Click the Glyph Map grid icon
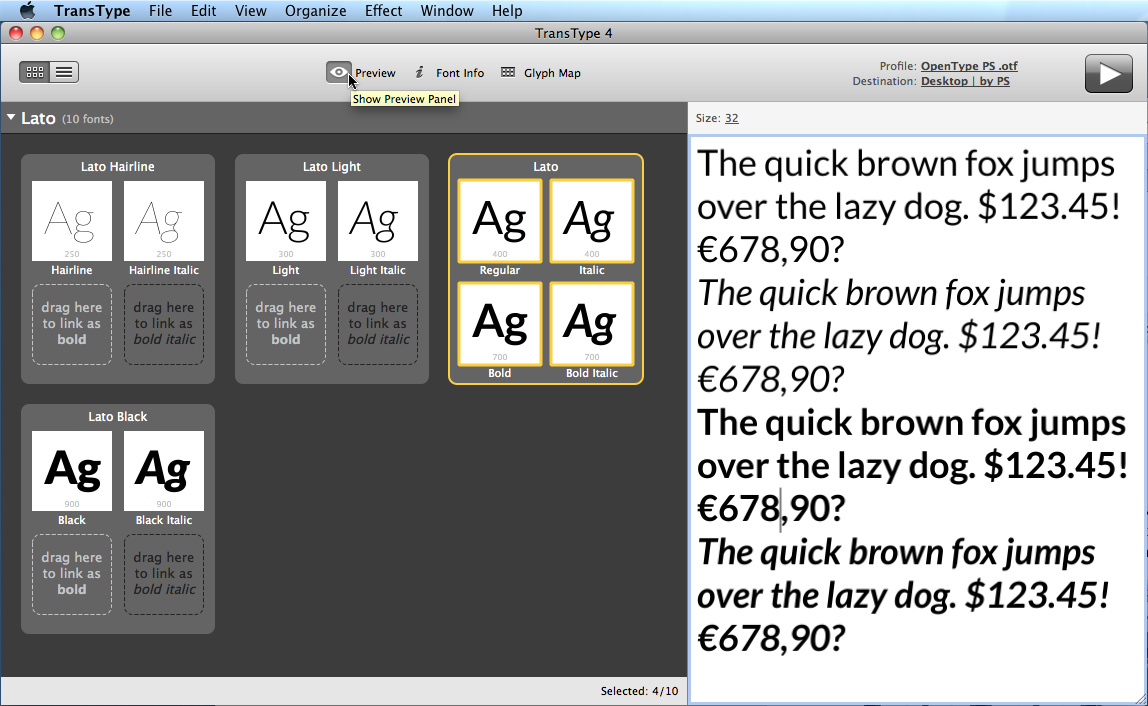1148x706 pixels. coord(507,72)
